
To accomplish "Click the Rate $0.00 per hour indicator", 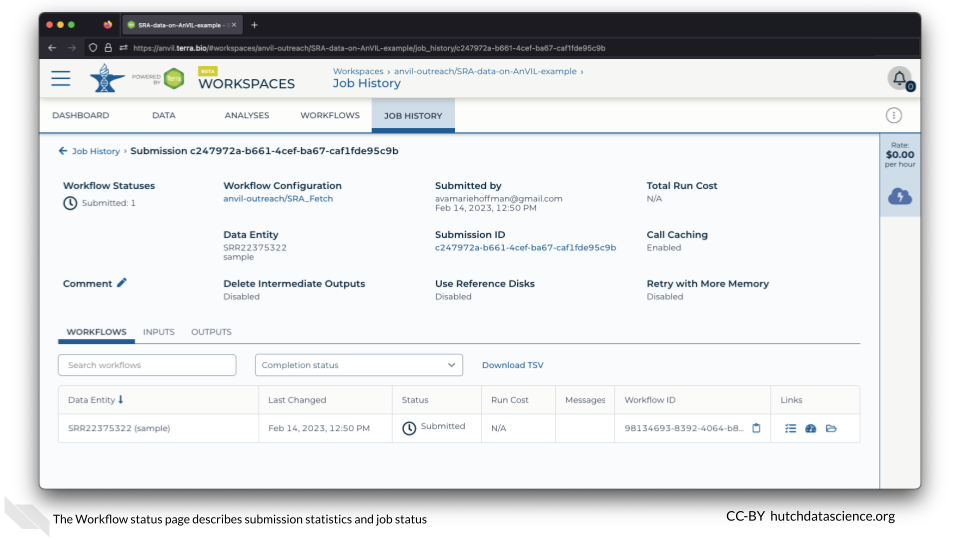I will coord(899,154).
